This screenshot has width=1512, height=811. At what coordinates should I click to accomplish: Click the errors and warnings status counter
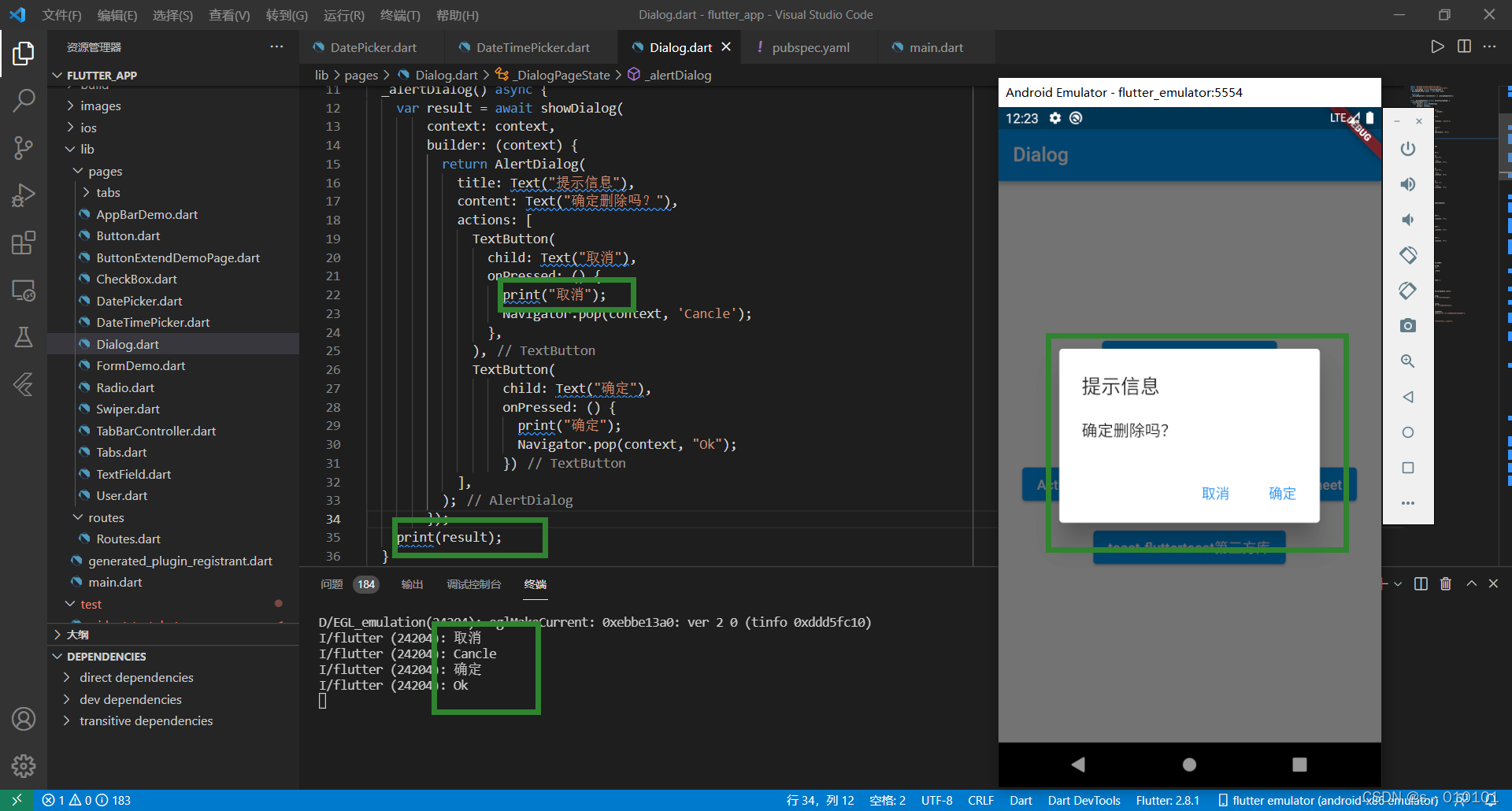(x=86, y=800)
